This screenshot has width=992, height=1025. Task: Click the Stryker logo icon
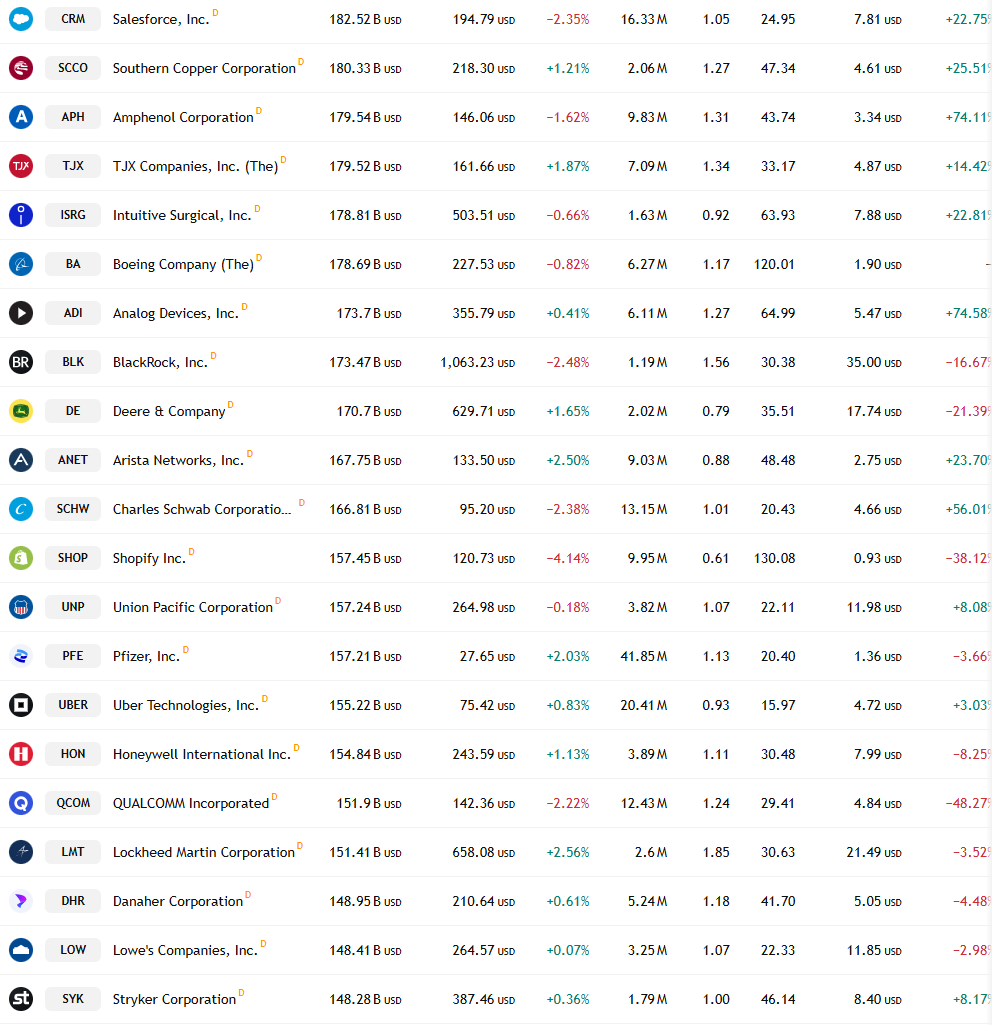pyautogui.click(x=21, y=999)
